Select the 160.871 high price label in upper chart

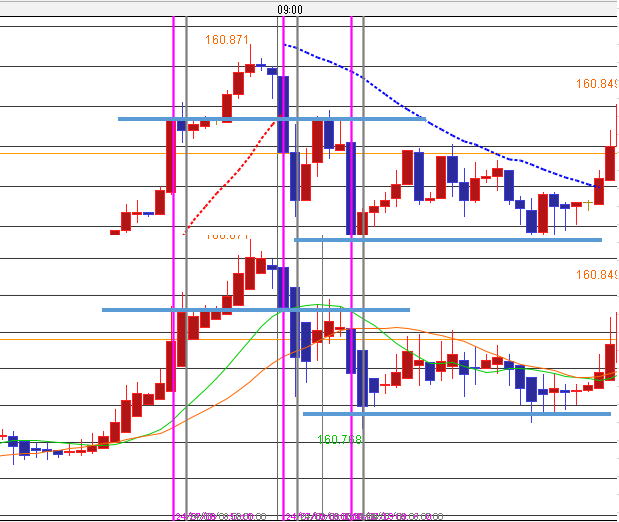227,40
